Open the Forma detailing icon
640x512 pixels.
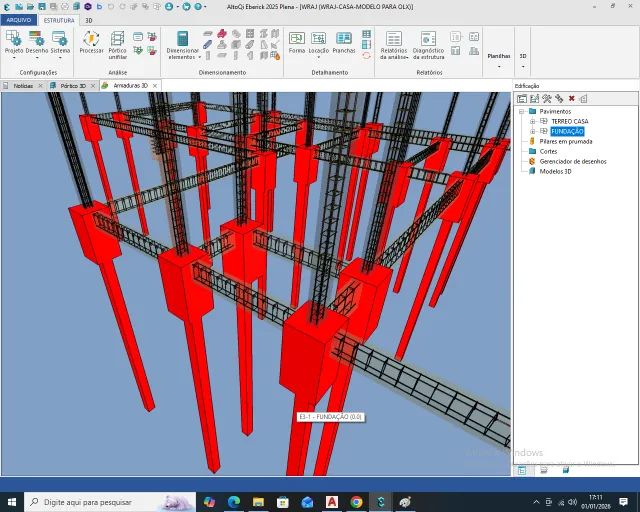coord(297,42)
